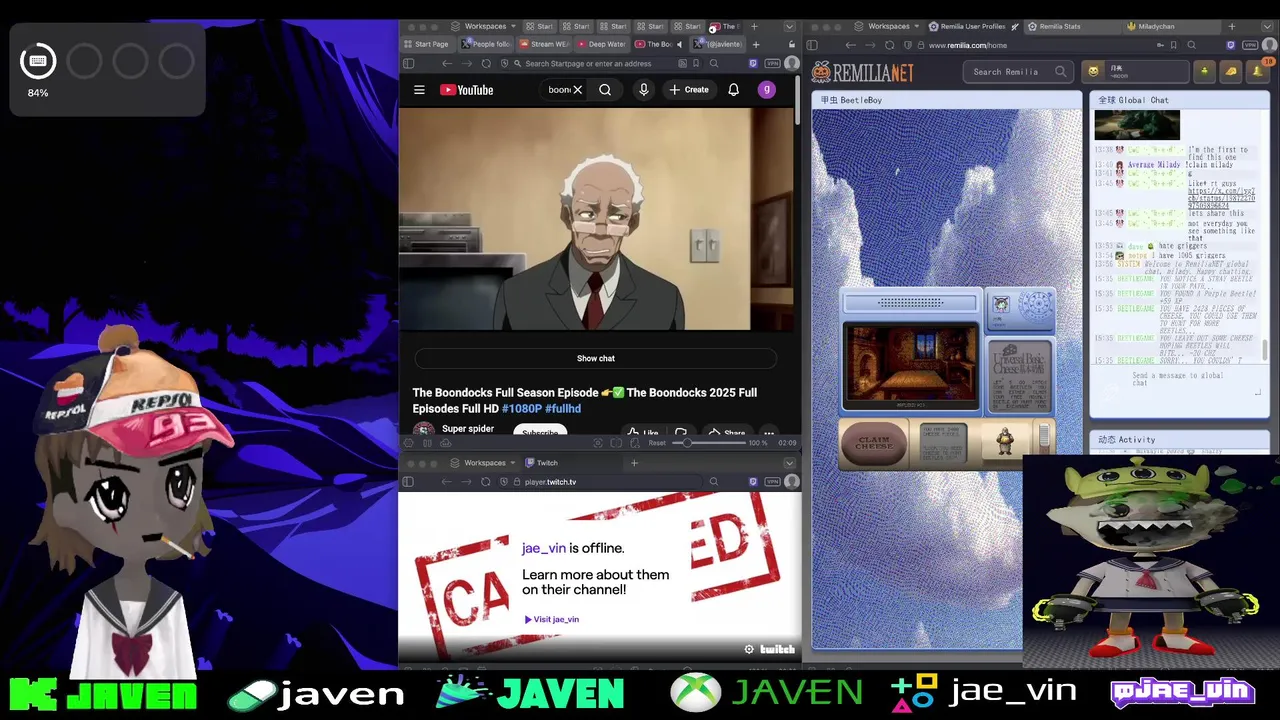Add a new tab in Twitch window
Screen dimensions: 1280x720
[x=634, y=463]
